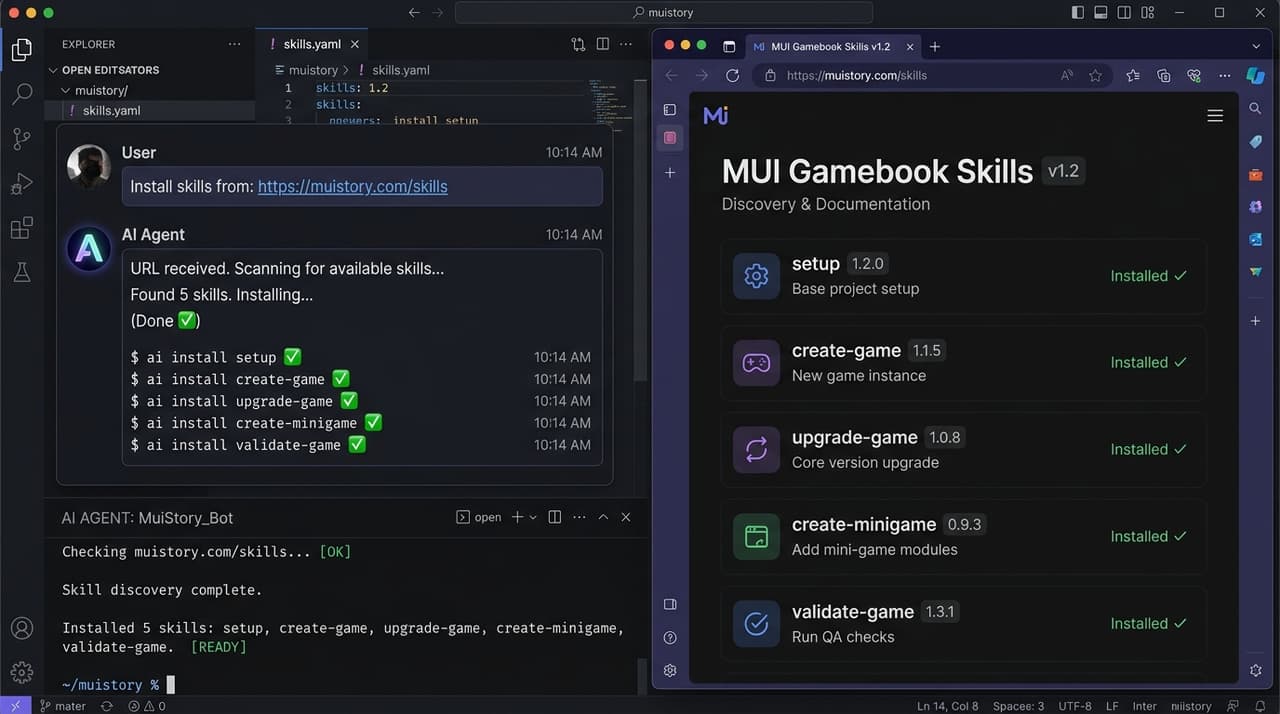Open the Testing flask view
This screenshot has height=714, width=1280.
tap(22, 272)
